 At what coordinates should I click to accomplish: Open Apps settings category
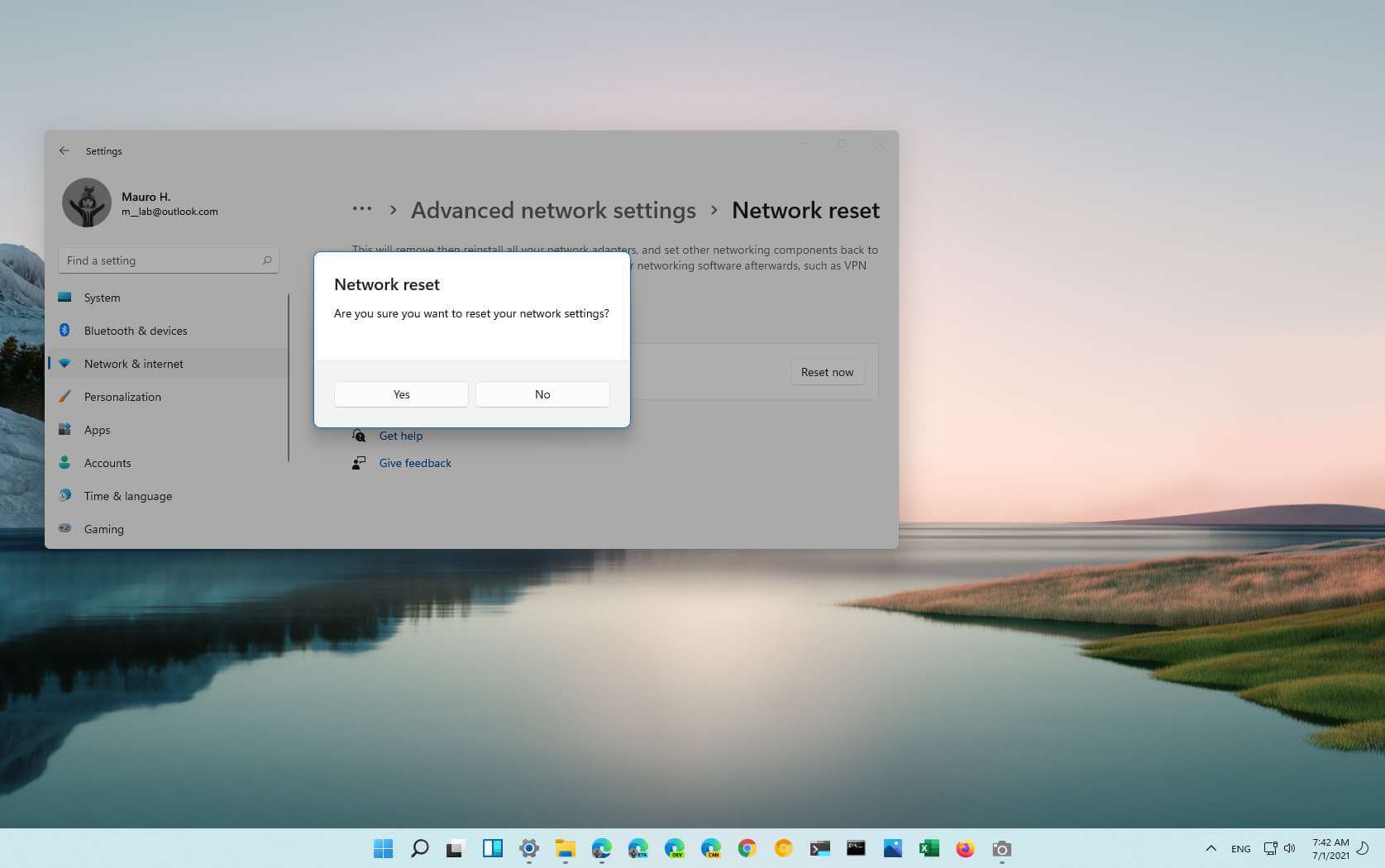tap(169, 430)
